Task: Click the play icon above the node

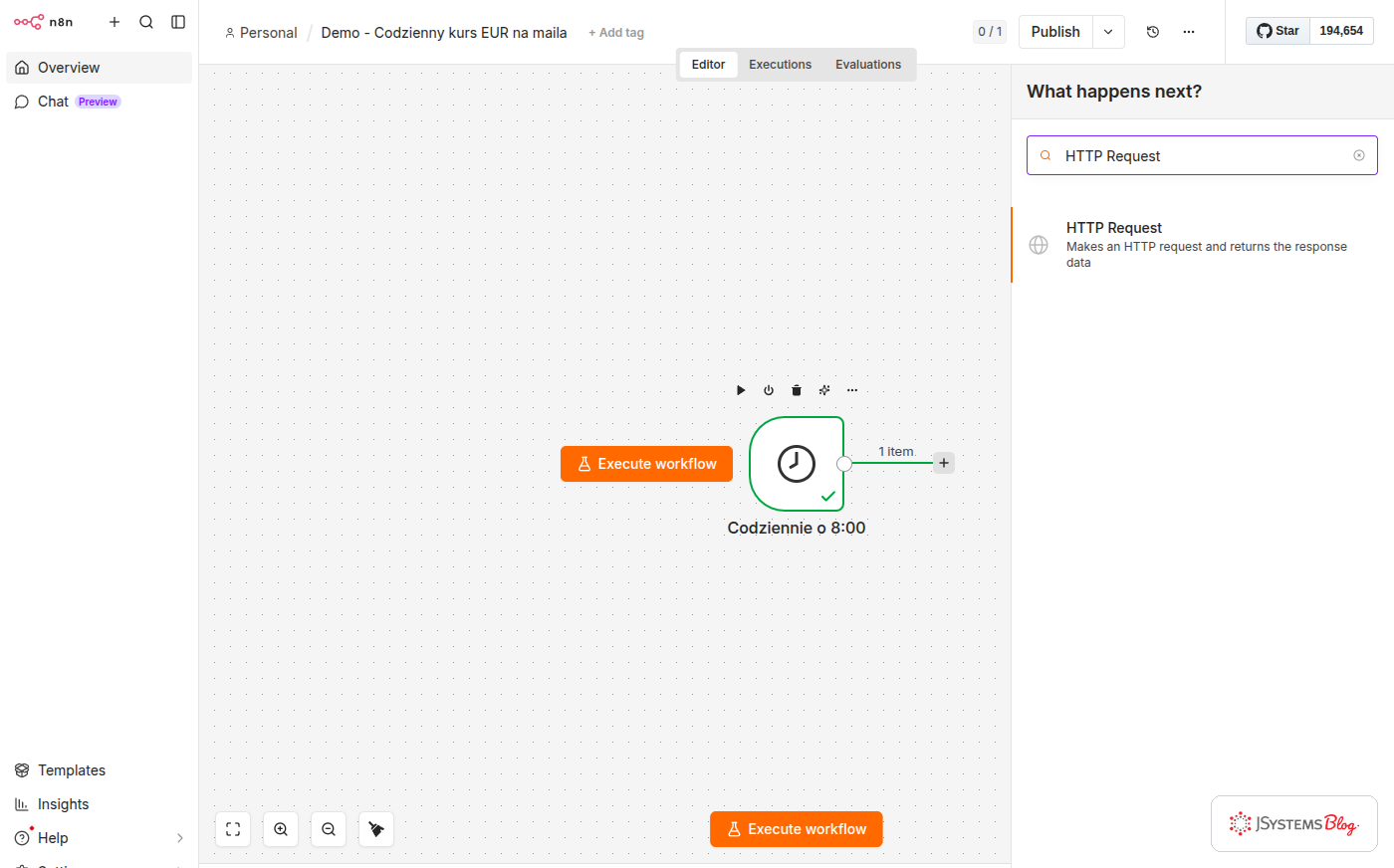Action: pyautogui.click(x=741, y=390)
